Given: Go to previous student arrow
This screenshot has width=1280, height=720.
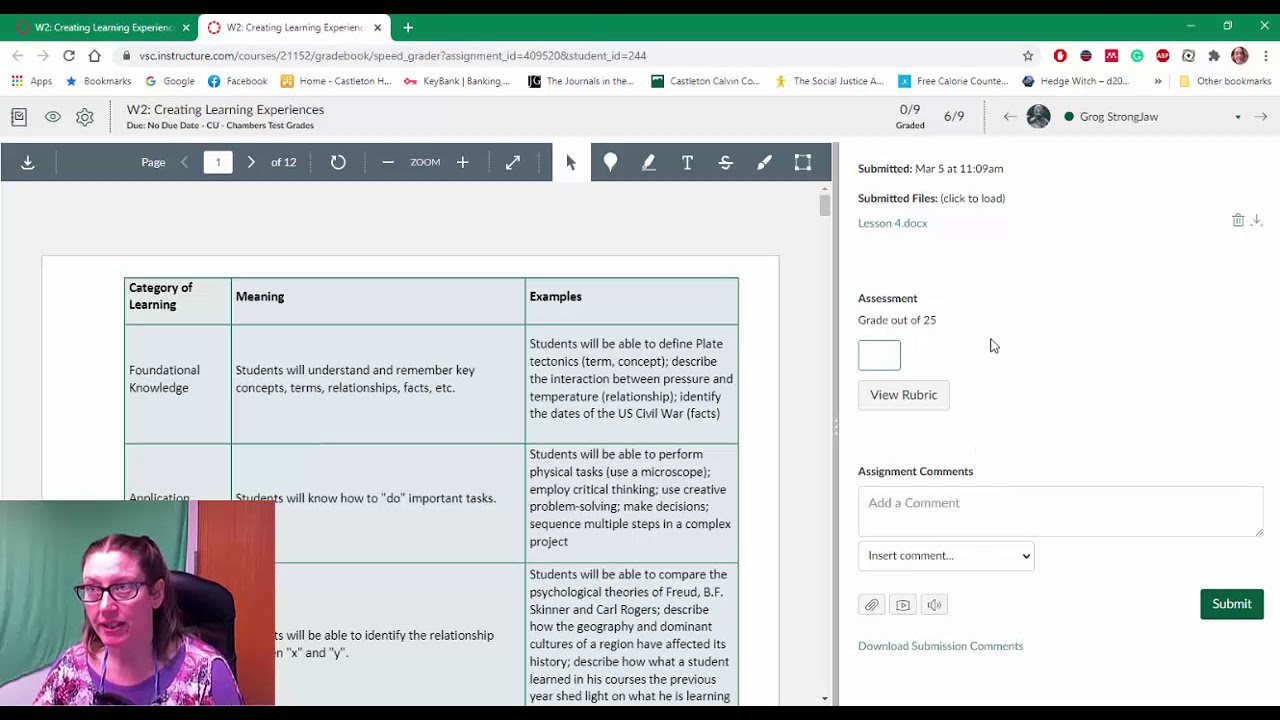Looking at the screenshot, I should point(1010,117).
